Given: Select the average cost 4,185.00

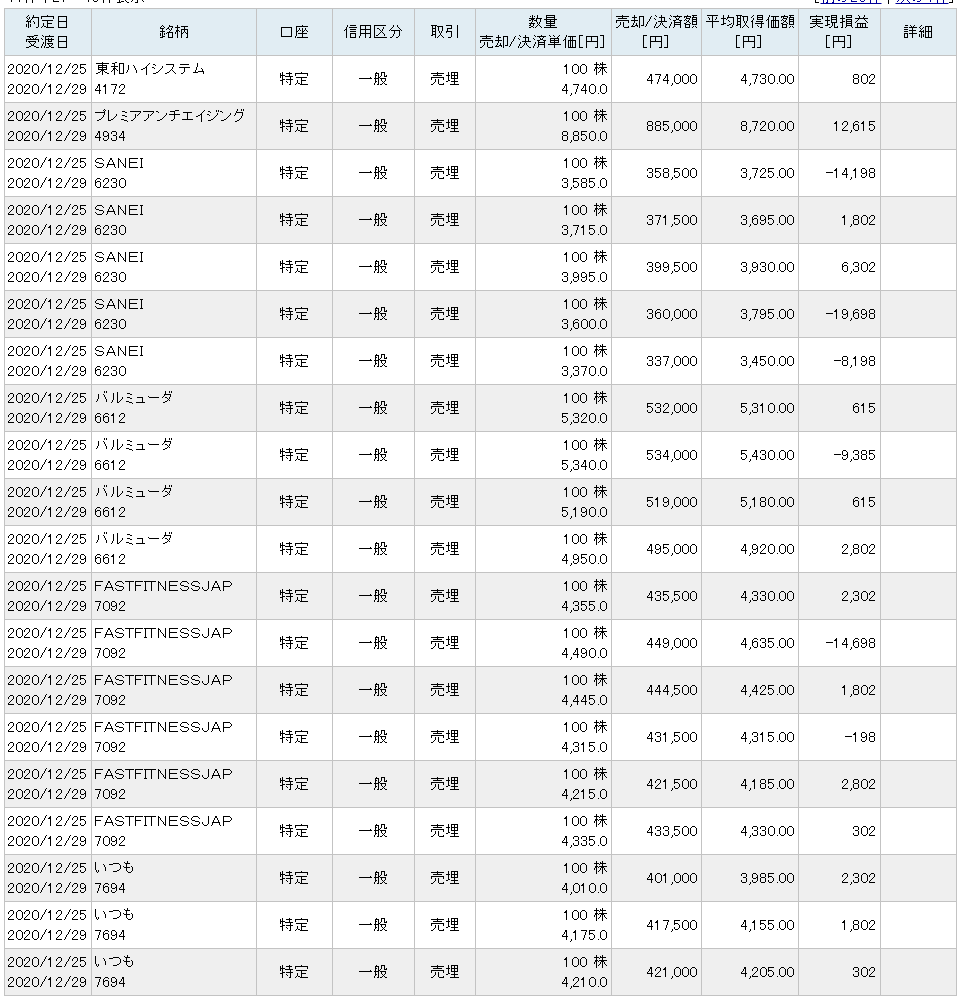Looking at the screenshot, I should [767, 785].
